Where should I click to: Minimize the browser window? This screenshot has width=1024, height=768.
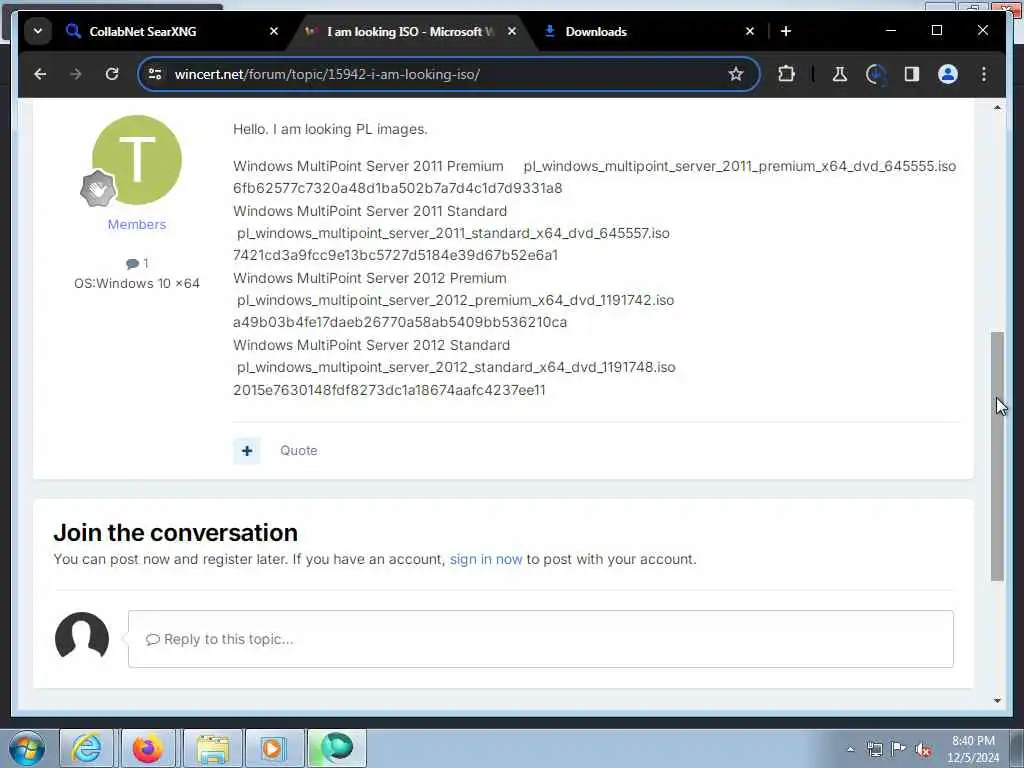point(891,31)
